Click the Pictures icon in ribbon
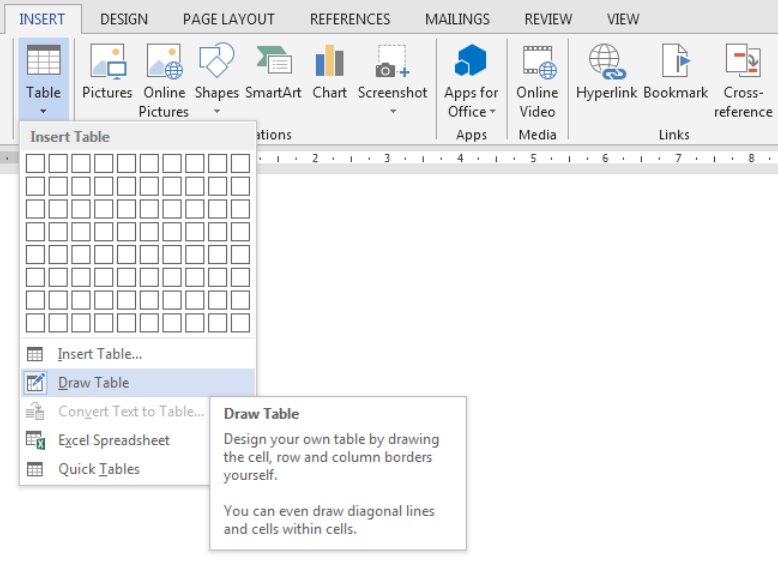 107,63
